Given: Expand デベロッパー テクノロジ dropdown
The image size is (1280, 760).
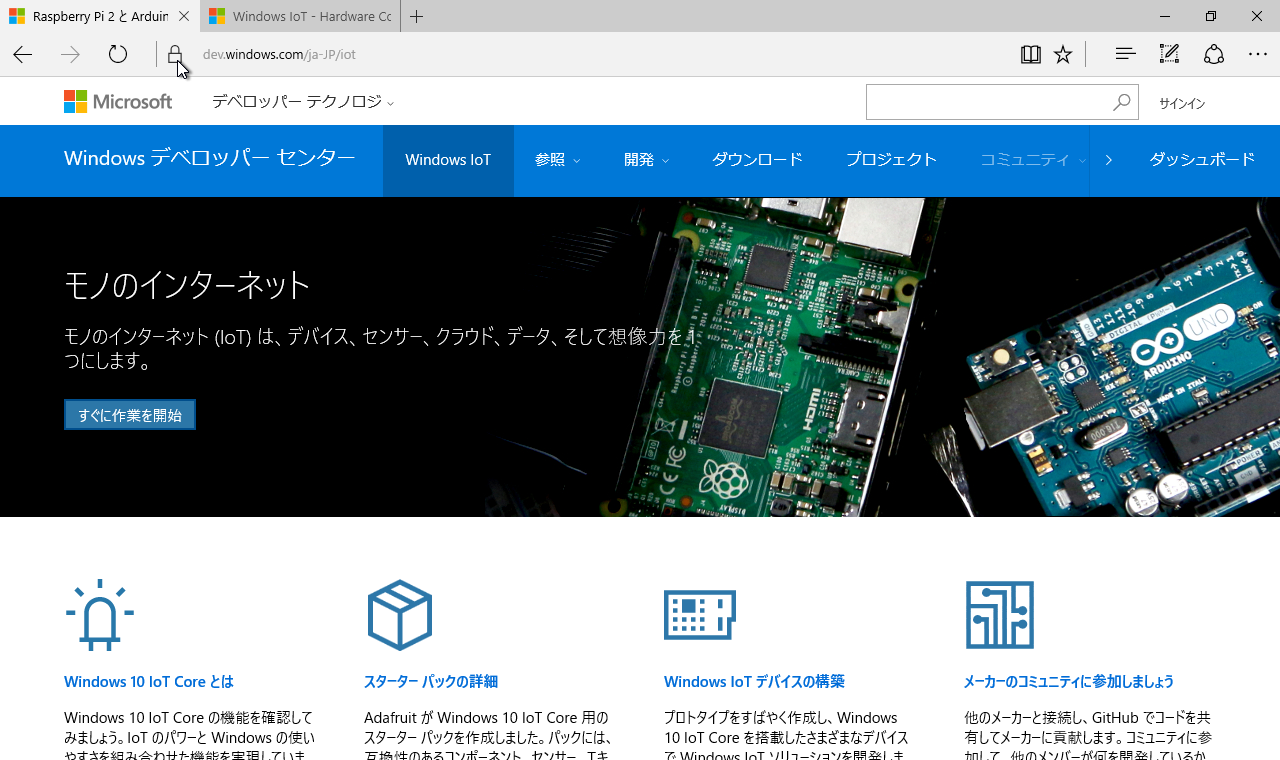Looking at the screenshot, I should coord(303,102).
